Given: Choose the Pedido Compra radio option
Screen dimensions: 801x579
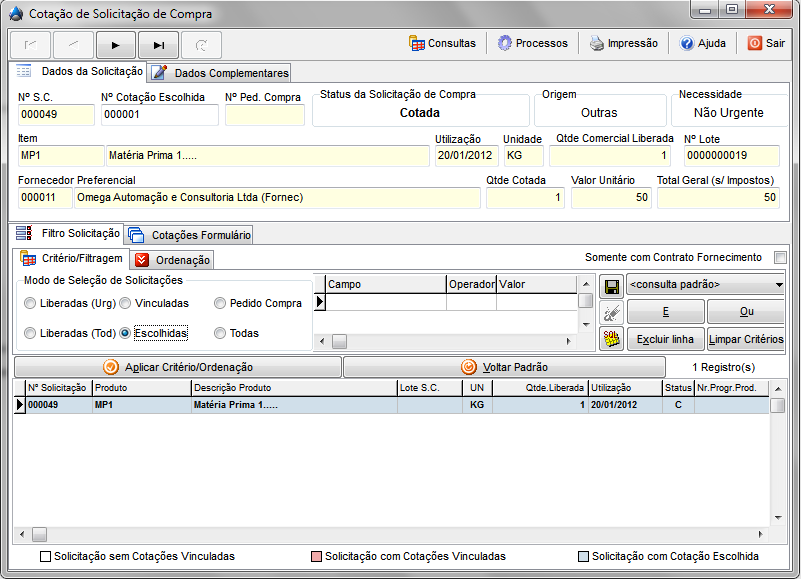Looking at the screenshot, I should coord(221,303).
